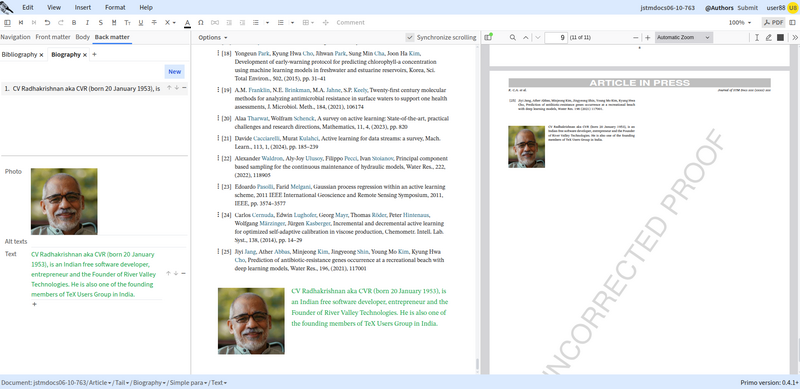Move biography list entry up
This screenshot has width=800, height=389.
pos(168,88)
